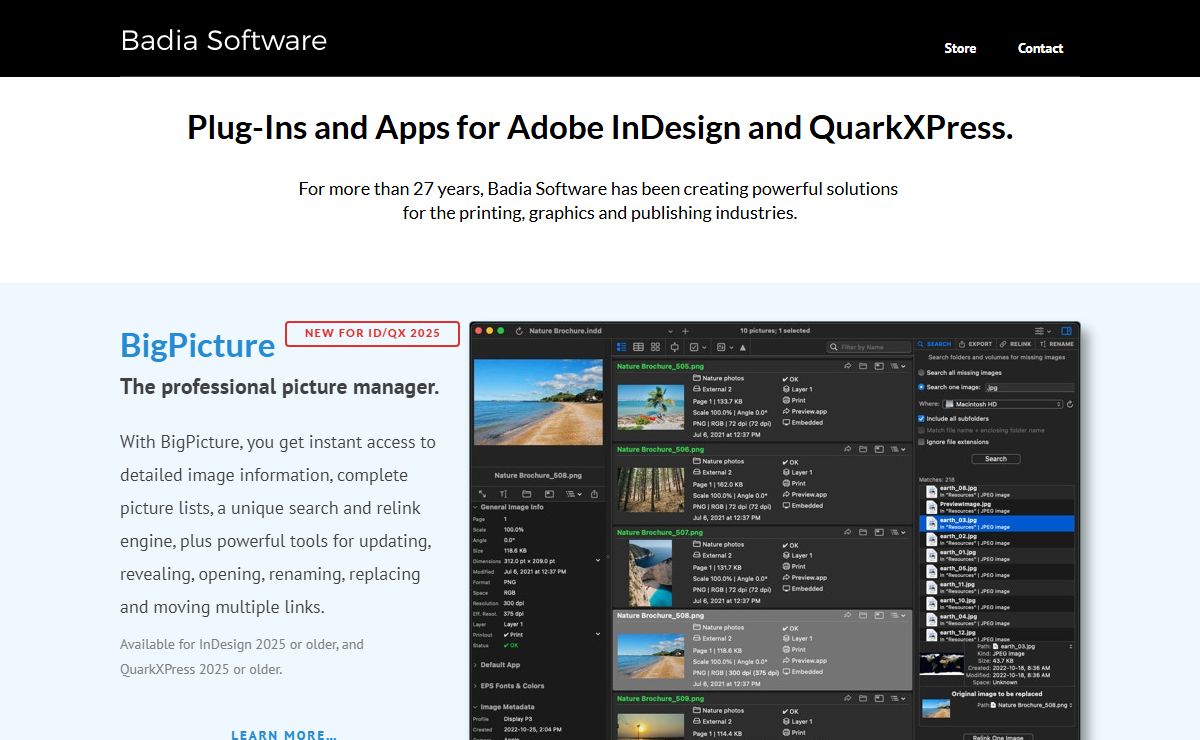Open the image kind filter dropdown

click(x=725, y=347)
